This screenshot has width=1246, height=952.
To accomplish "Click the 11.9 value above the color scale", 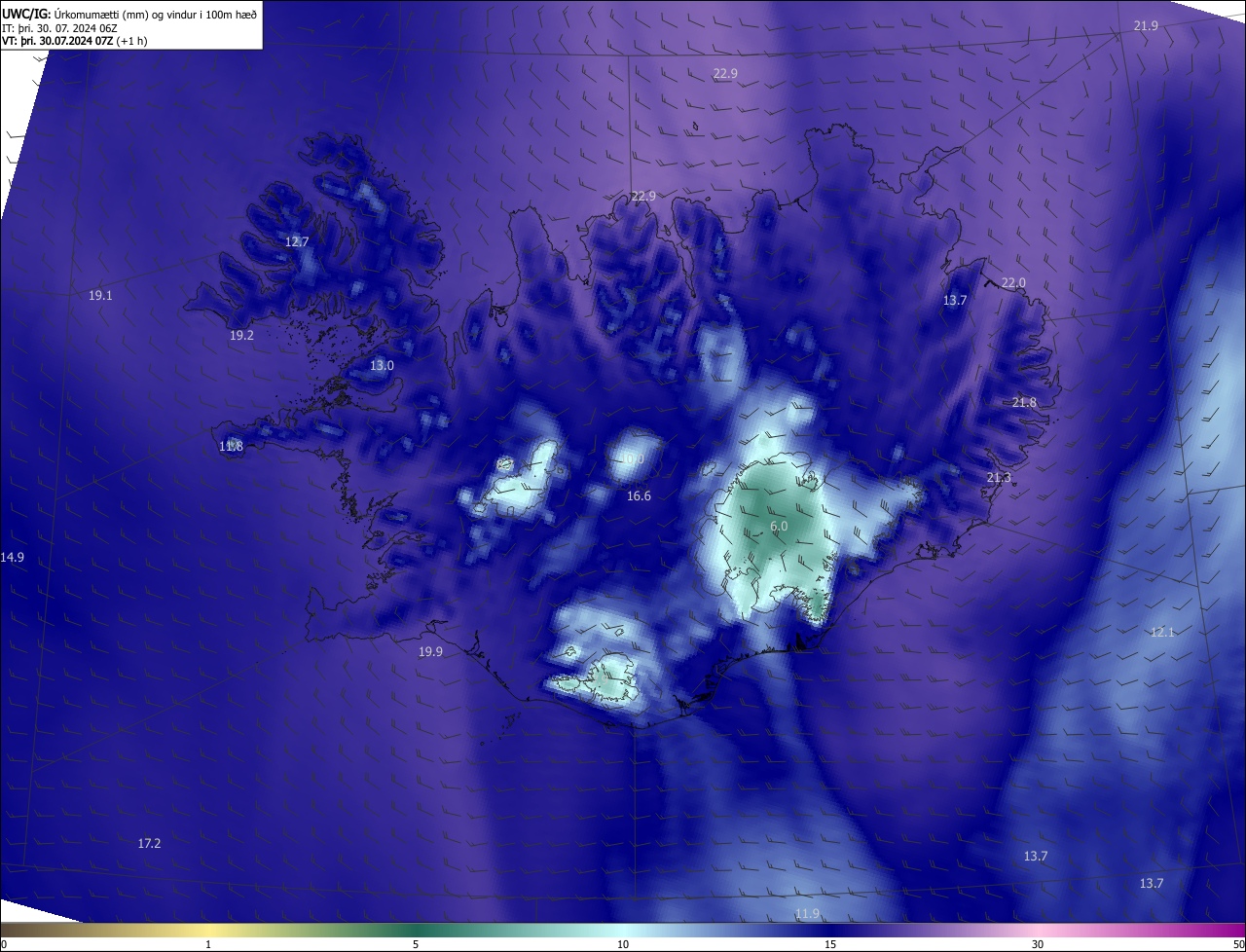I will click(x=807, y=914).
